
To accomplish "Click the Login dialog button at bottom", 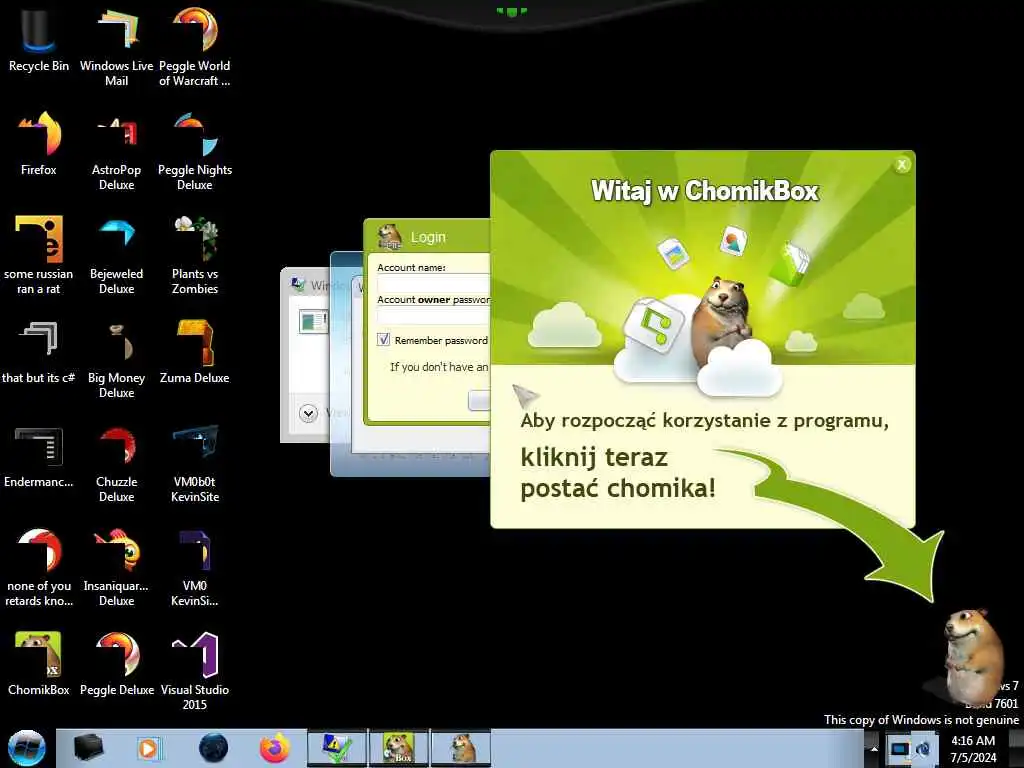I will click(479, 400).
